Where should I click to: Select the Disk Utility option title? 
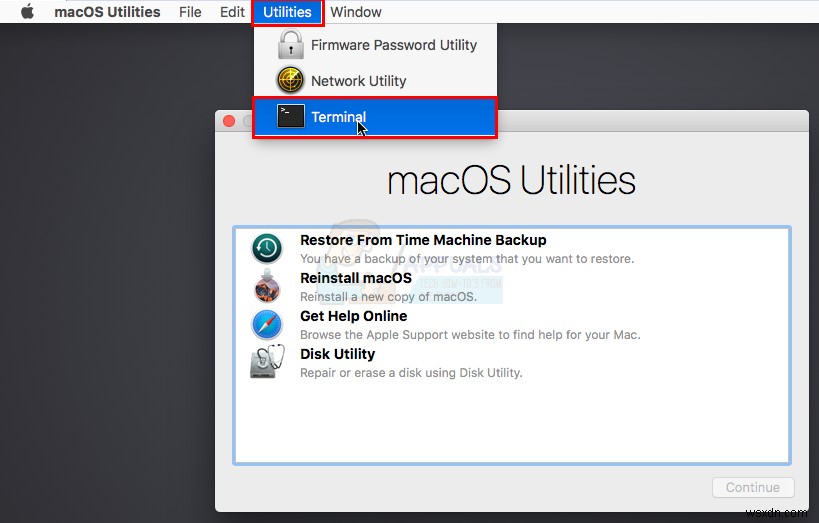pyautogui.click(x=337, y=354)
